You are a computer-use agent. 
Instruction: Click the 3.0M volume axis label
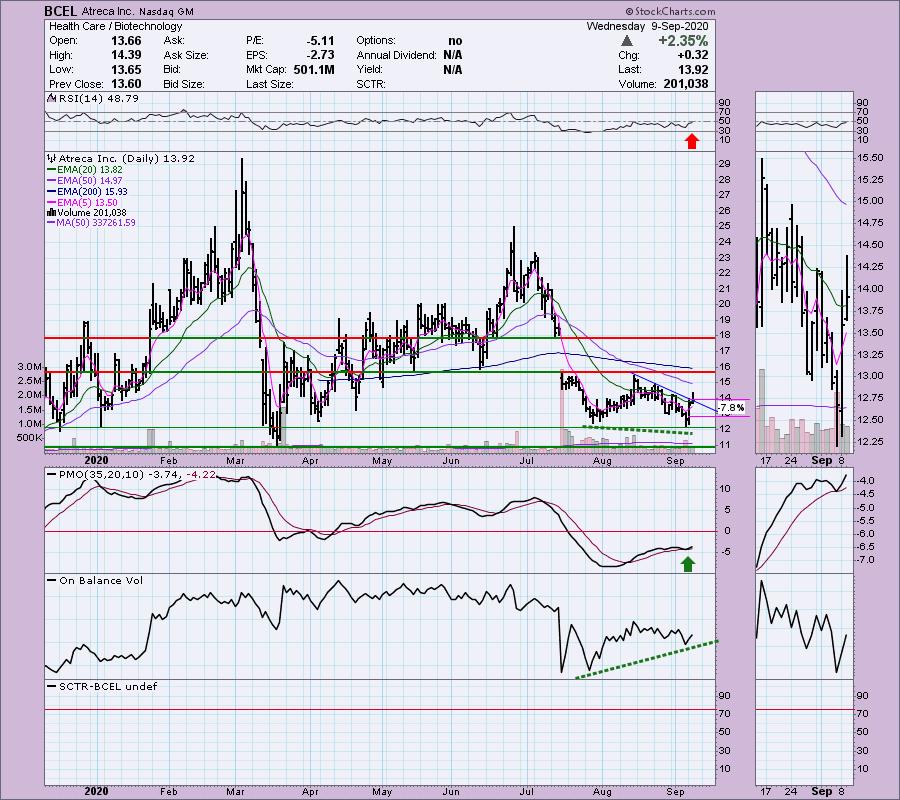coord(29,366)
